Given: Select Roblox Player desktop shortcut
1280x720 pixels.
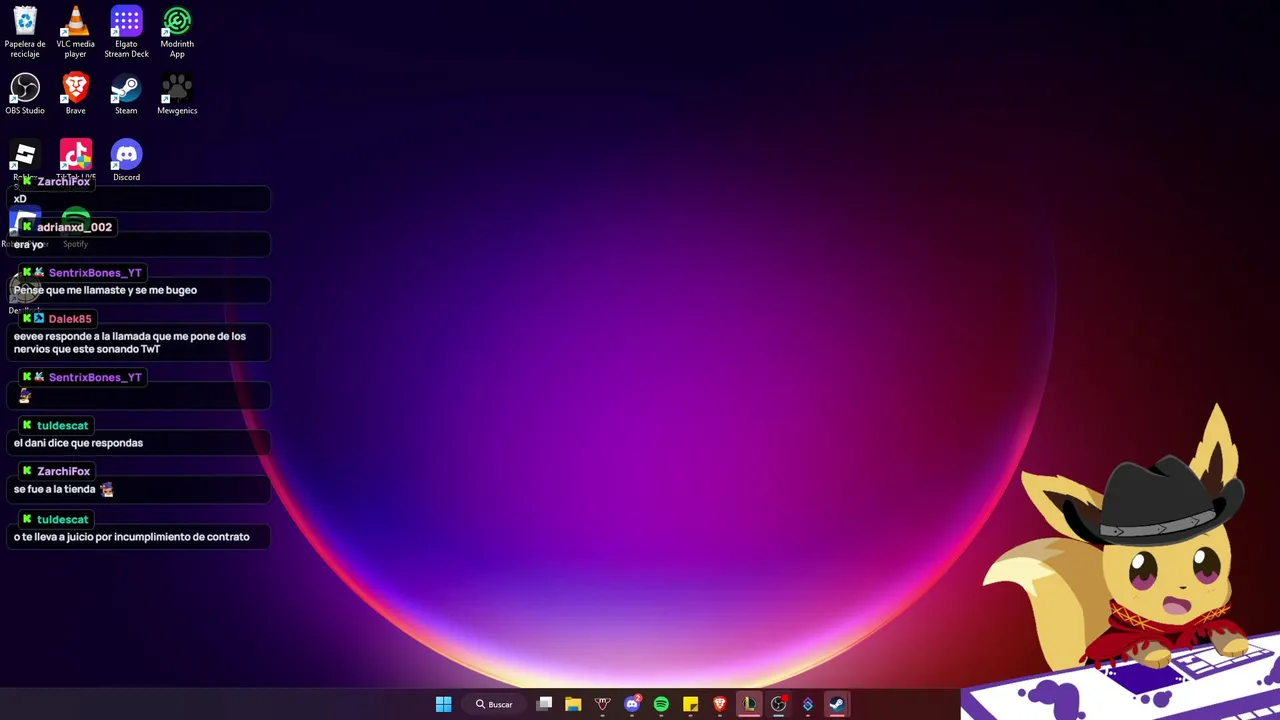Looking at the screenshot, I should tap(25, 228).
